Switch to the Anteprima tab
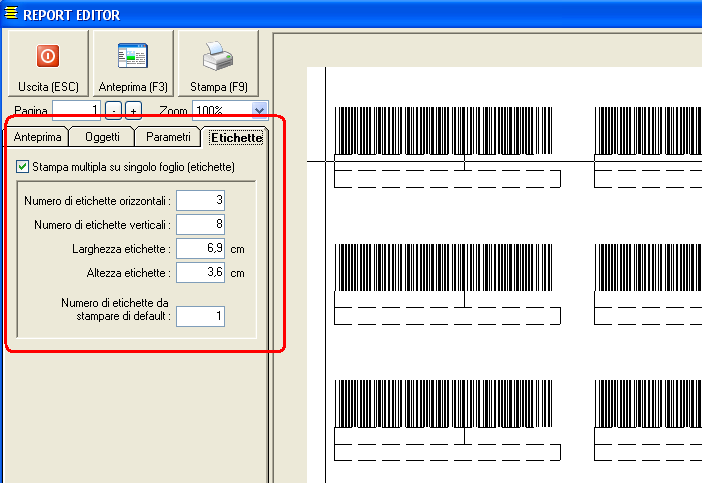Screen dimensions: 702x483 pos(37,137)
